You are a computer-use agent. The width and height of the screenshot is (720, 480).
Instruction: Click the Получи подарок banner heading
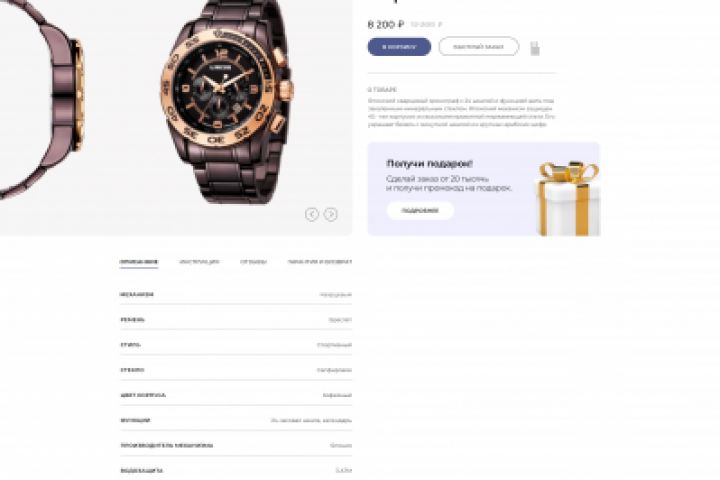point(429,164)
